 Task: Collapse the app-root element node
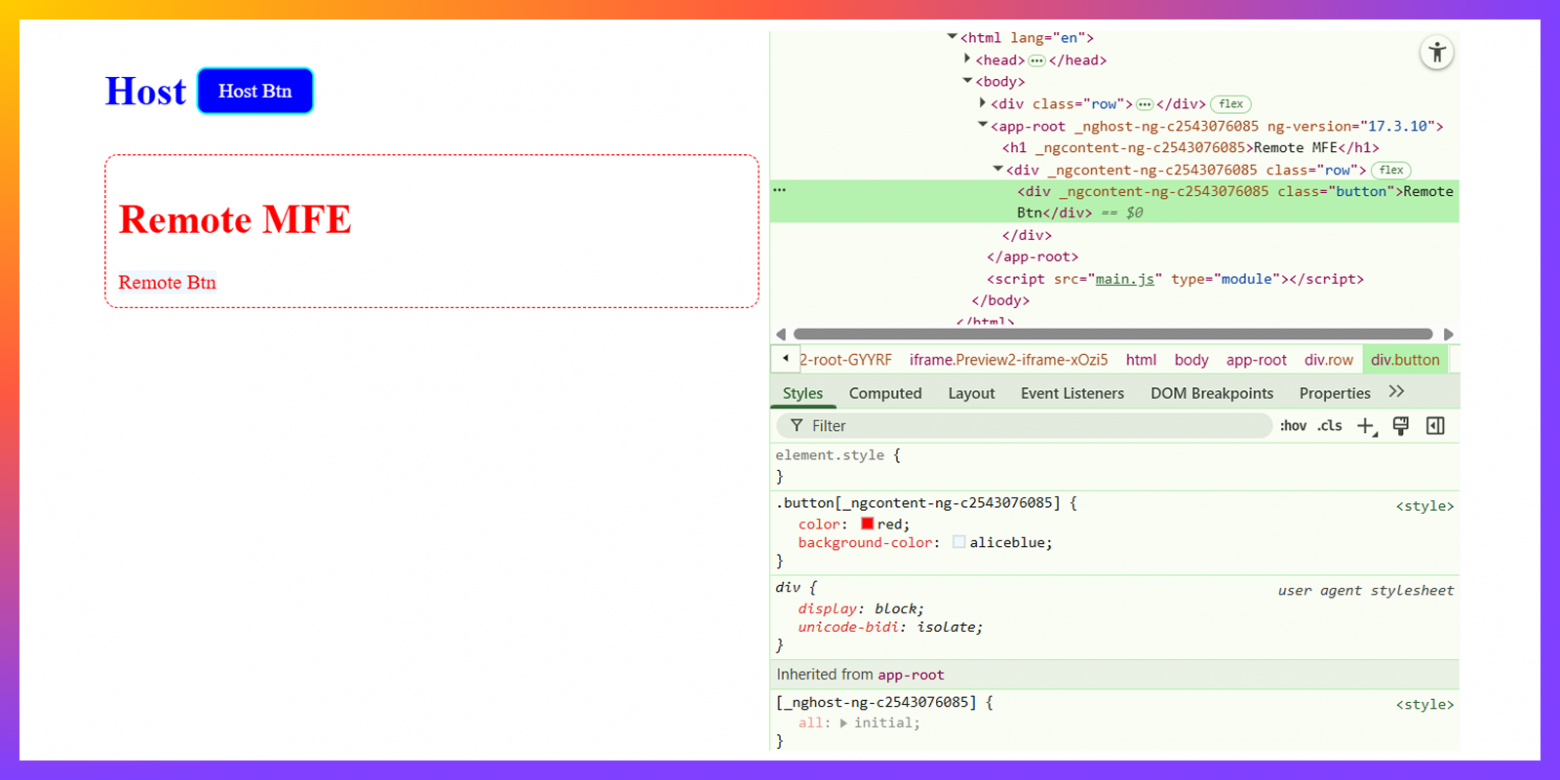(982, 125)
